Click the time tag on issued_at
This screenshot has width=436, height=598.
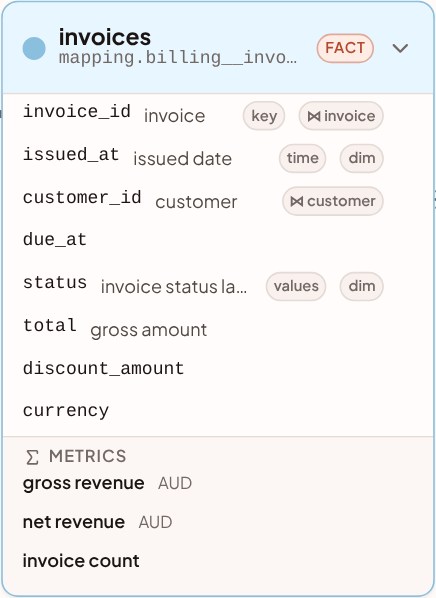[302, 158]
